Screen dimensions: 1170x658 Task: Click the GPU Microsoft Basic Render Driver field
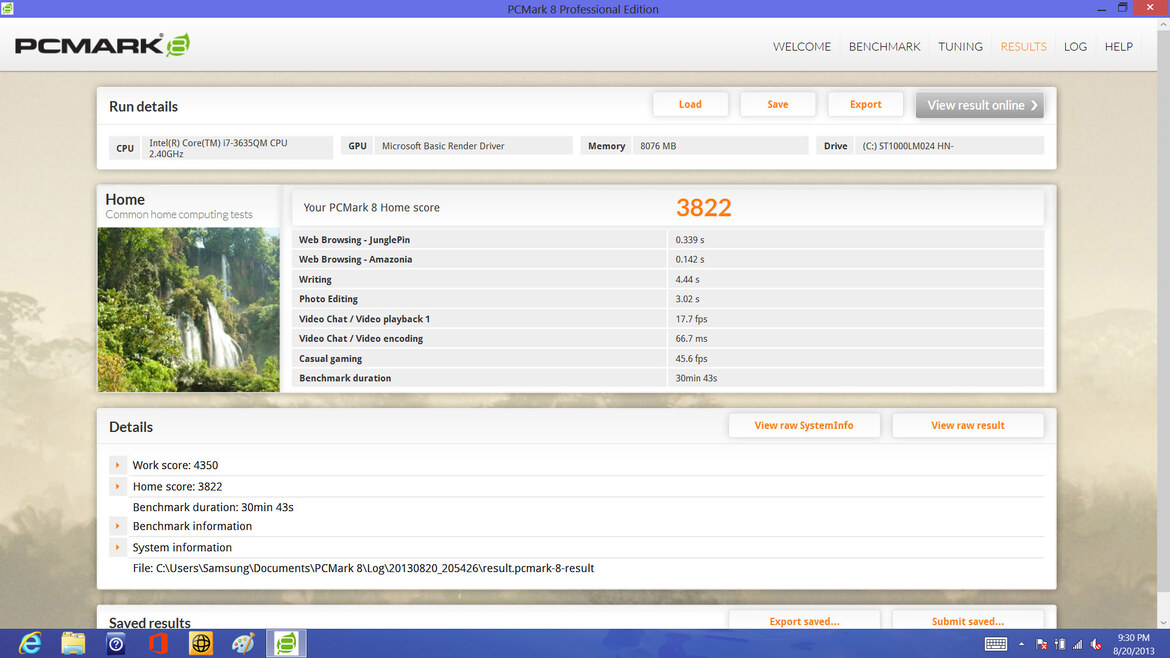click(473, 145)
